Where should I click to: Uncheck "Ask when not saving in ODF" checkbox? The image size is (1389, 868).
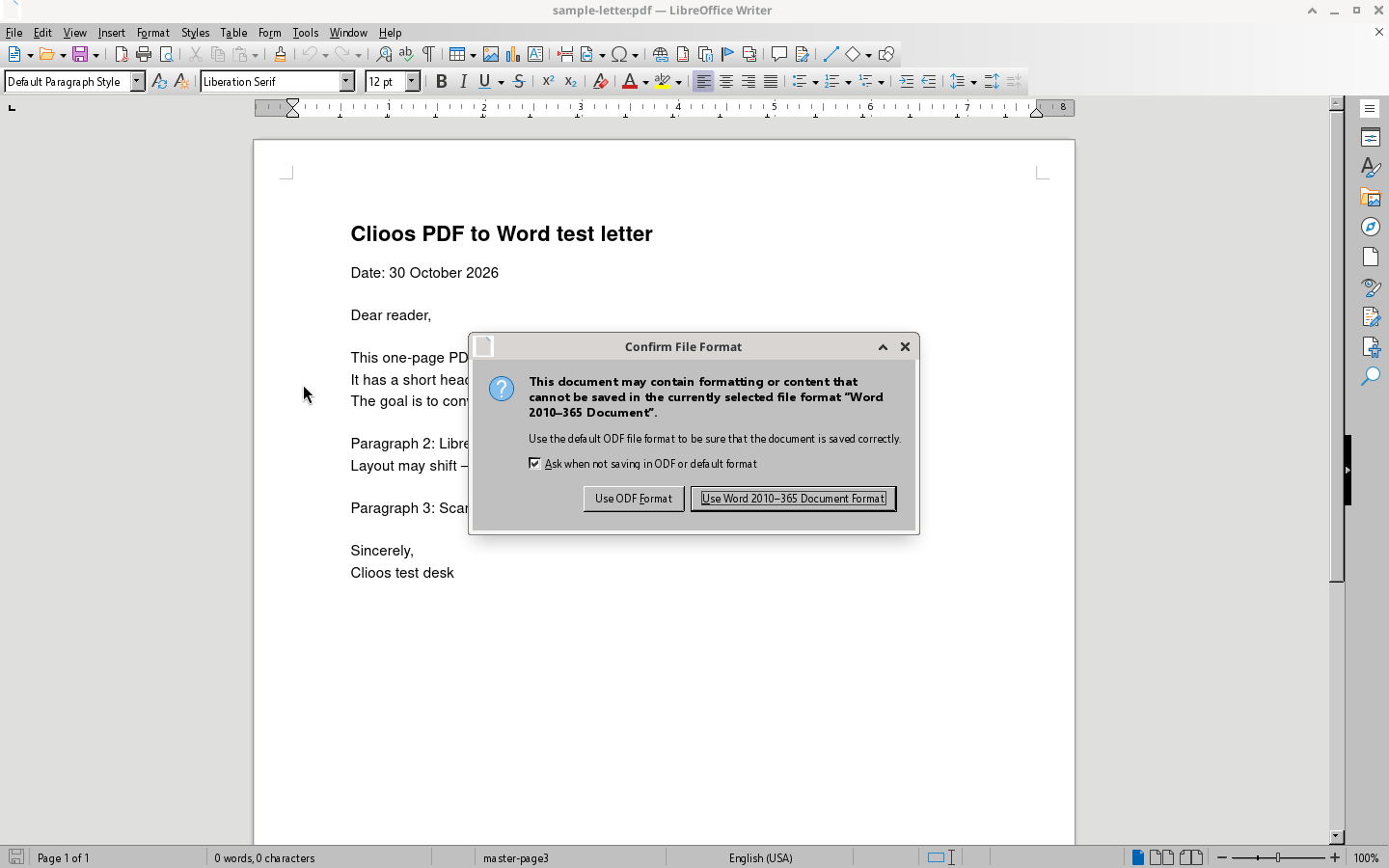535,464
